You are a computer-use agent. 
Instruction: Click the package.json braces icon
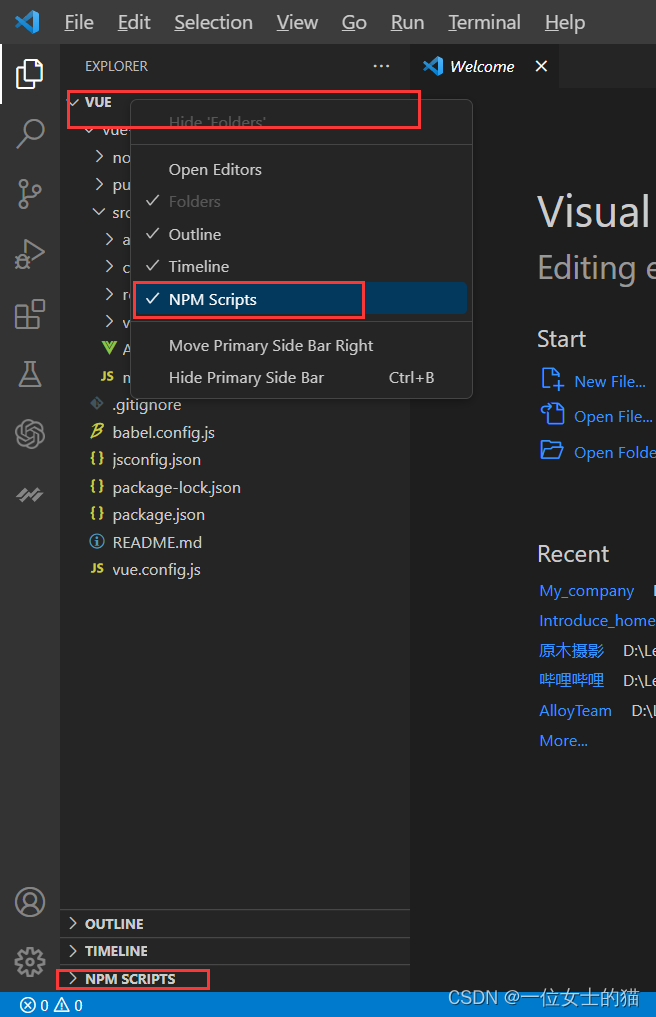coord(97,513)
